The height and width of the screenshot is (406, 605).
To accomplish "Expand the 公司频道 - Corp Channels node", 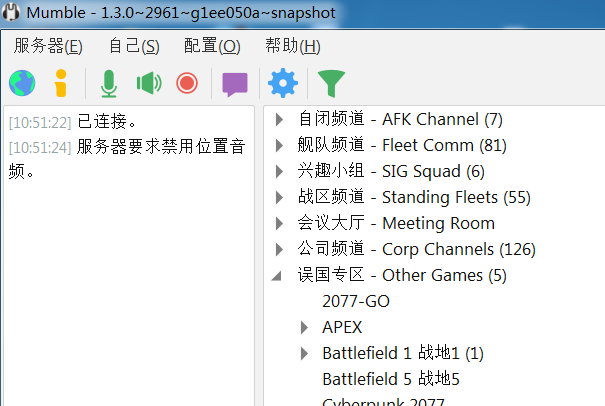I will [x=279, y=249].
